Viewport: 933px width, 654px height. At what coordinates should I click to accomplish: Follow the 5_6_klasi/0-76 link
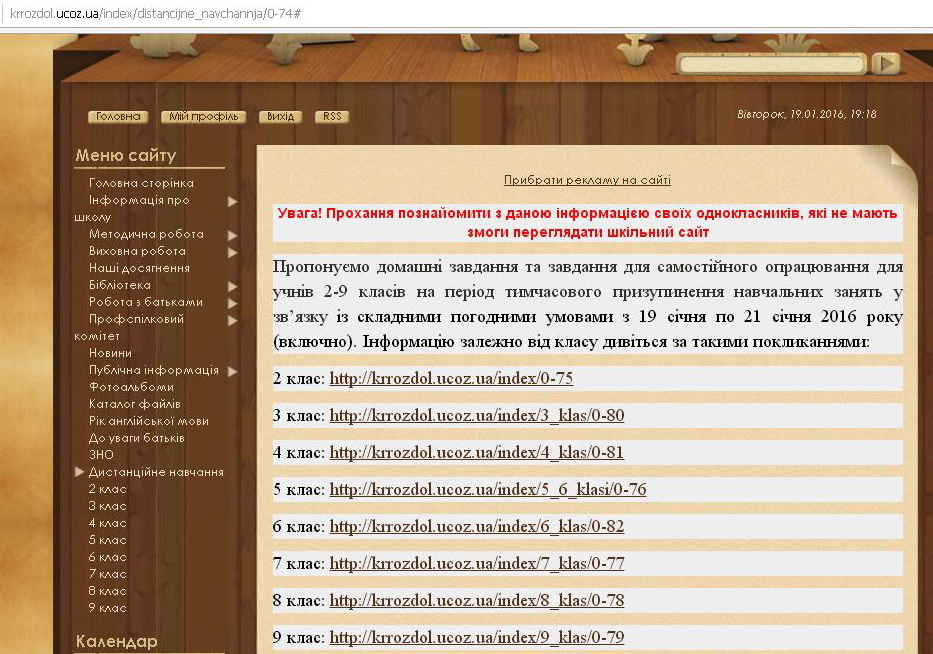[487, 490]
